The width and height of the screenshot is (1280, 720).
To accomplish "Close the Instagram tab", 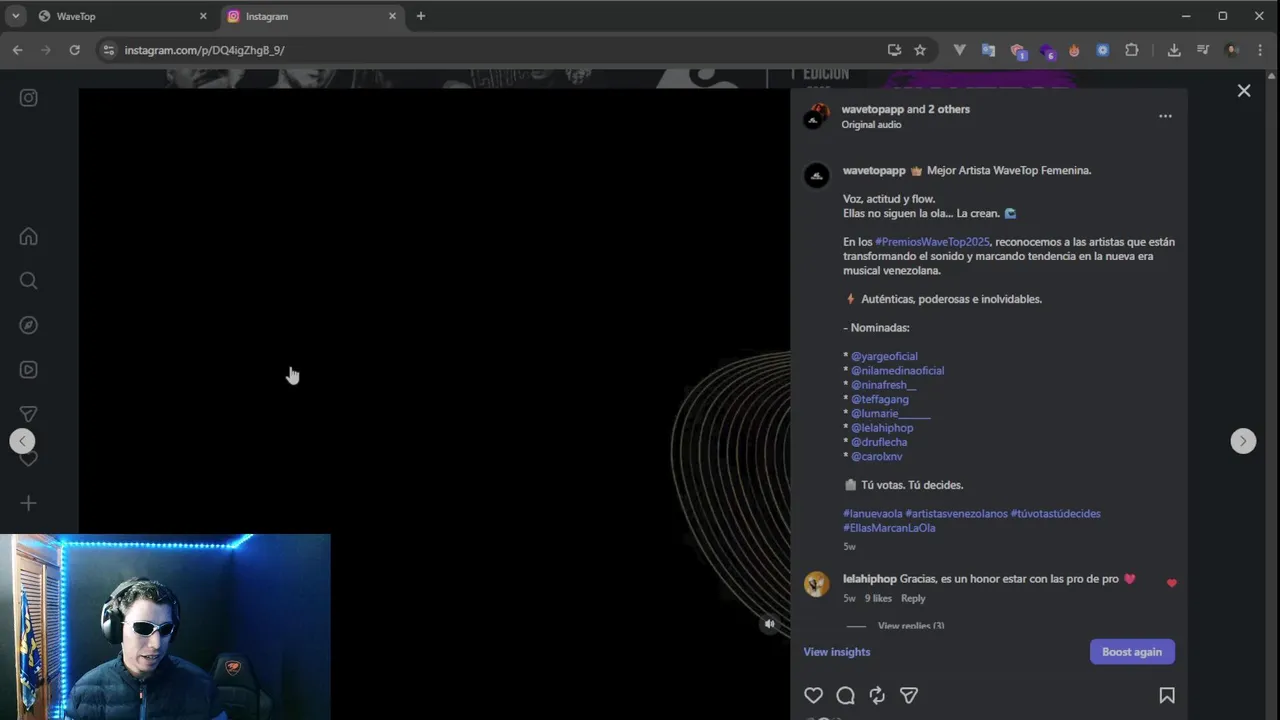I will 392,16.
